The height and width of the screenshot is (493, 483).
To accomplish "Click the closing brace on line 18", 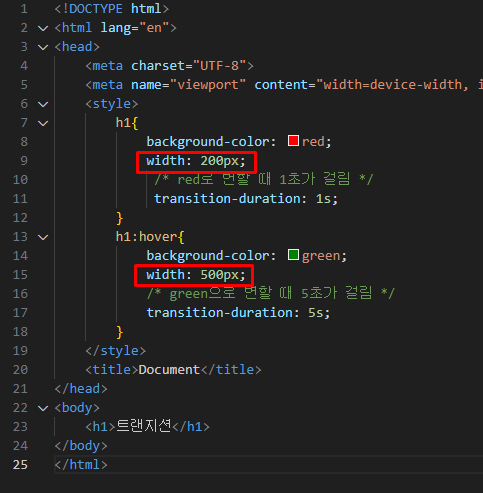I will click(120, 332).
